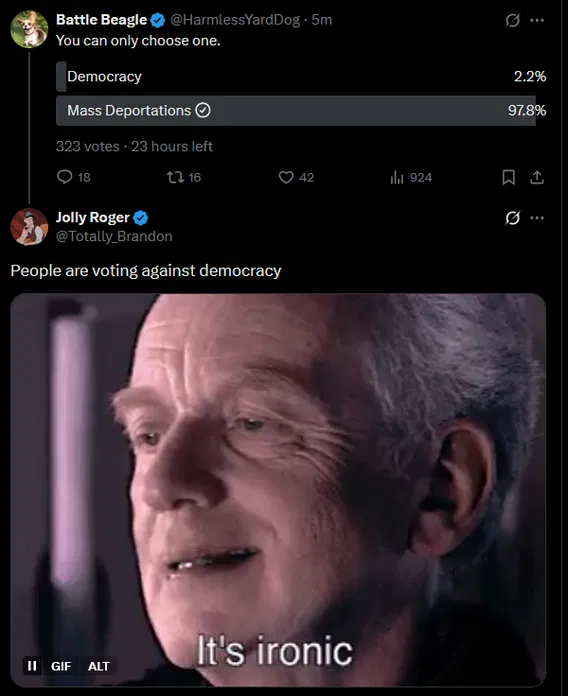Open more options on Battle Beagle's tweet
Viewport: 568px width, 696px height.
(x=537, y=20)
